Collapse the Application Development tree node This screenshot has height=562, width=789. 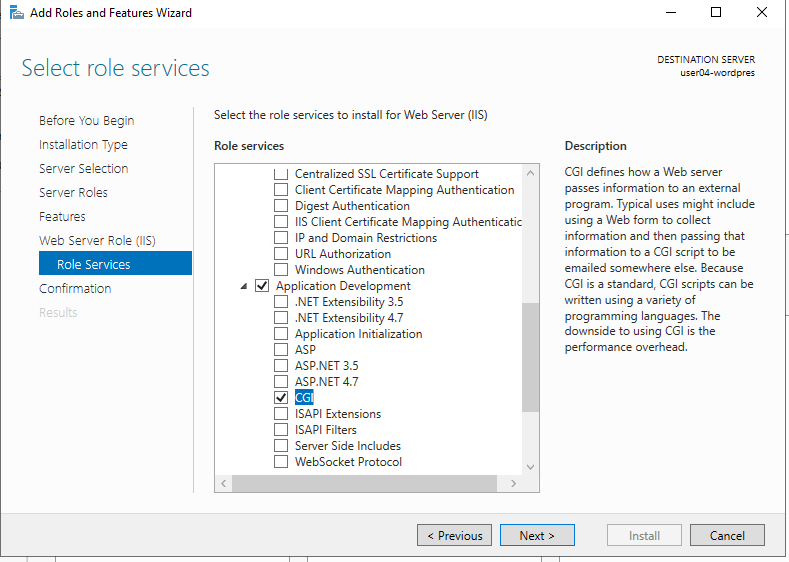[244, 286]
